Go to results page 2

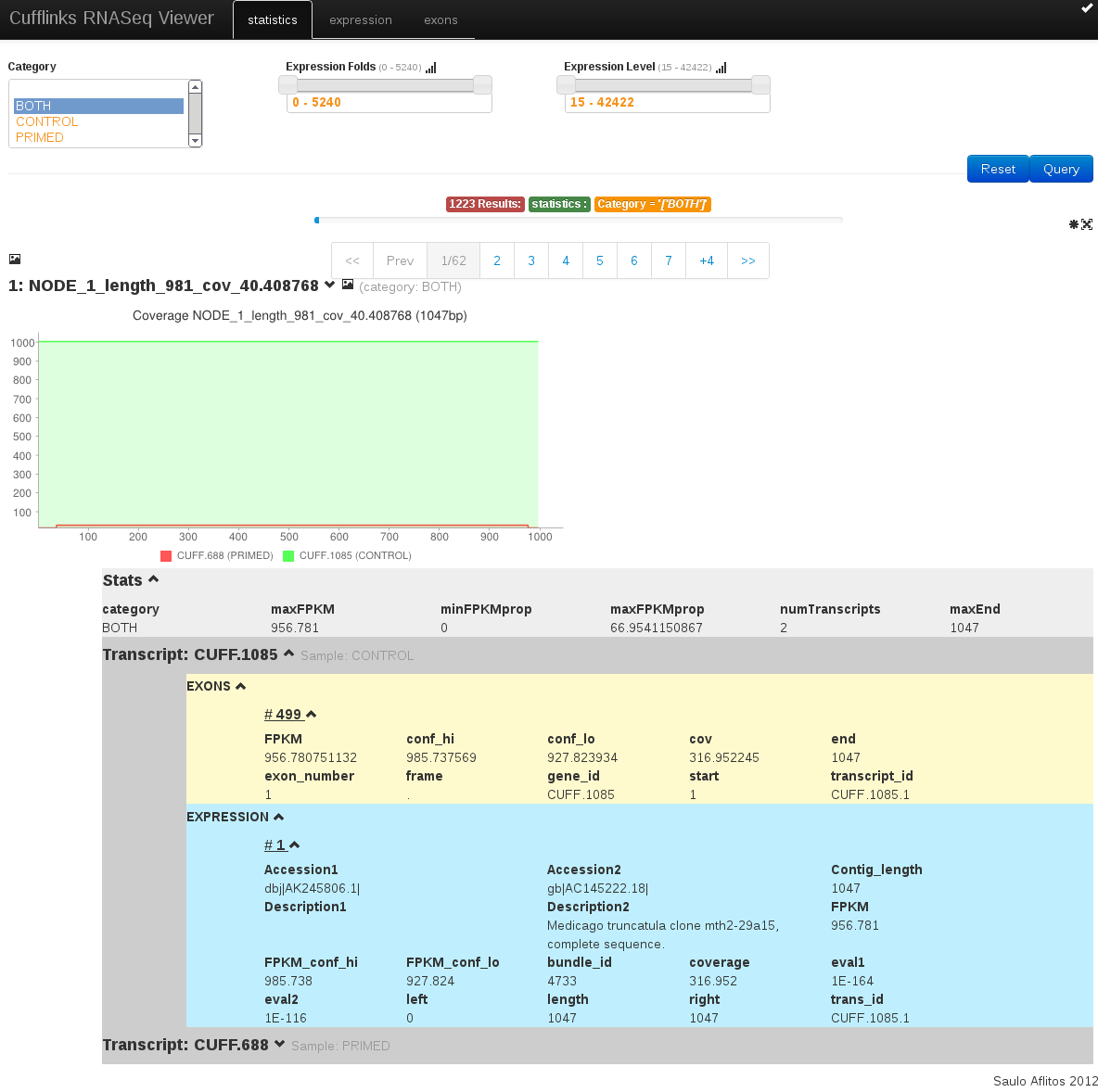[497, 260]
